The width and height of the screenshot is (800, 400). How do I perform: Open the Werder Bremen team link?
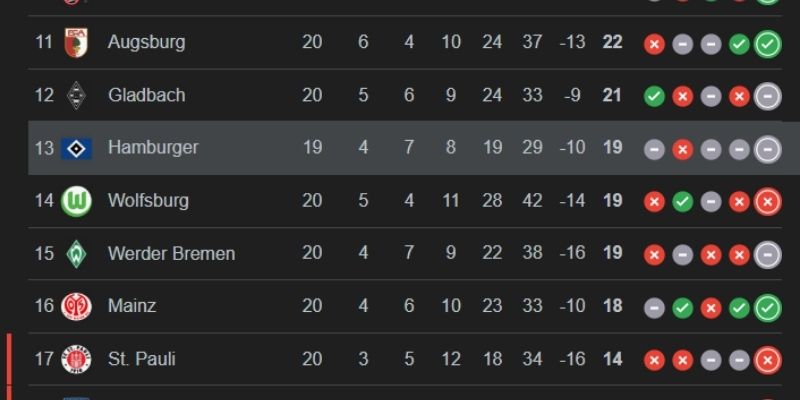171,254
